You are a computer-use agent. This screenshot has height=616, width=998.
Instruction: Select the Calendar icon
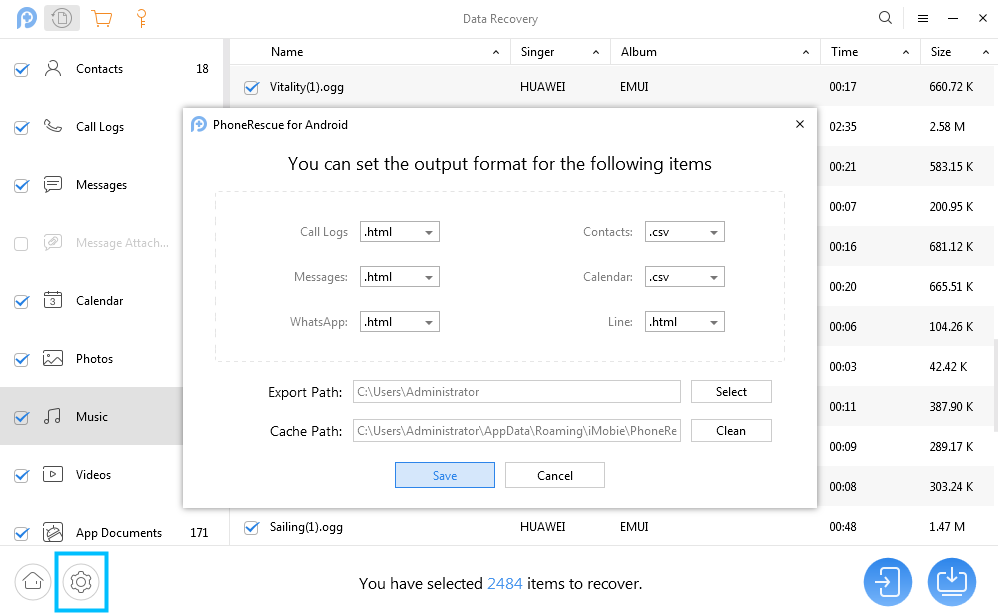(53, 300)
